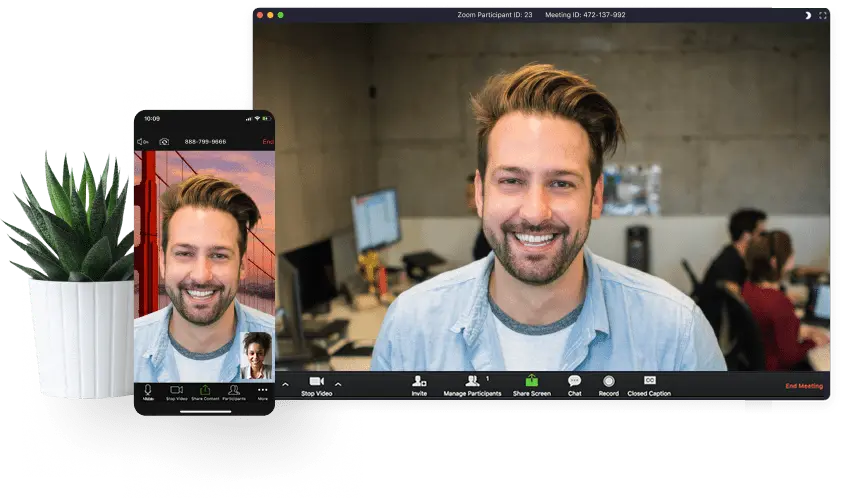Tap Stop Video on the phone toolbar

point(177,393)
